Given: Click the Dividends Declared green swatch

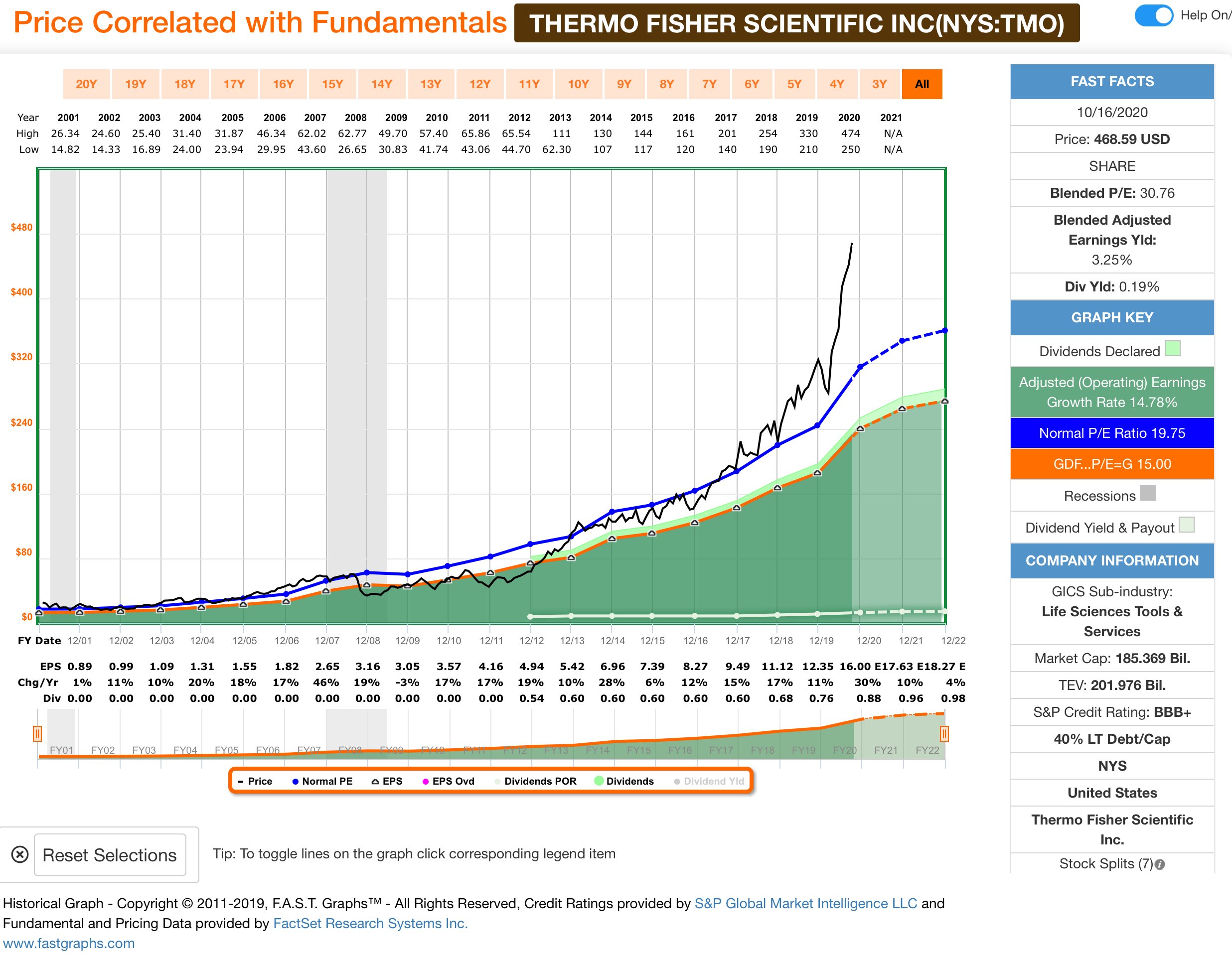Looking at the screenshot, I should (1172, 349).
